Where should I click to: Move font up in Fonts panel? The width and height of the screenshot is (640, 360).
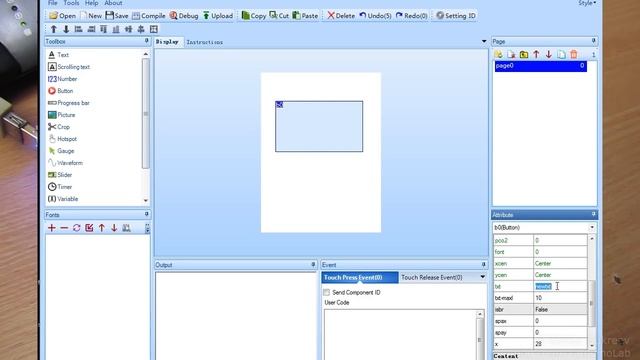[102, 228]
